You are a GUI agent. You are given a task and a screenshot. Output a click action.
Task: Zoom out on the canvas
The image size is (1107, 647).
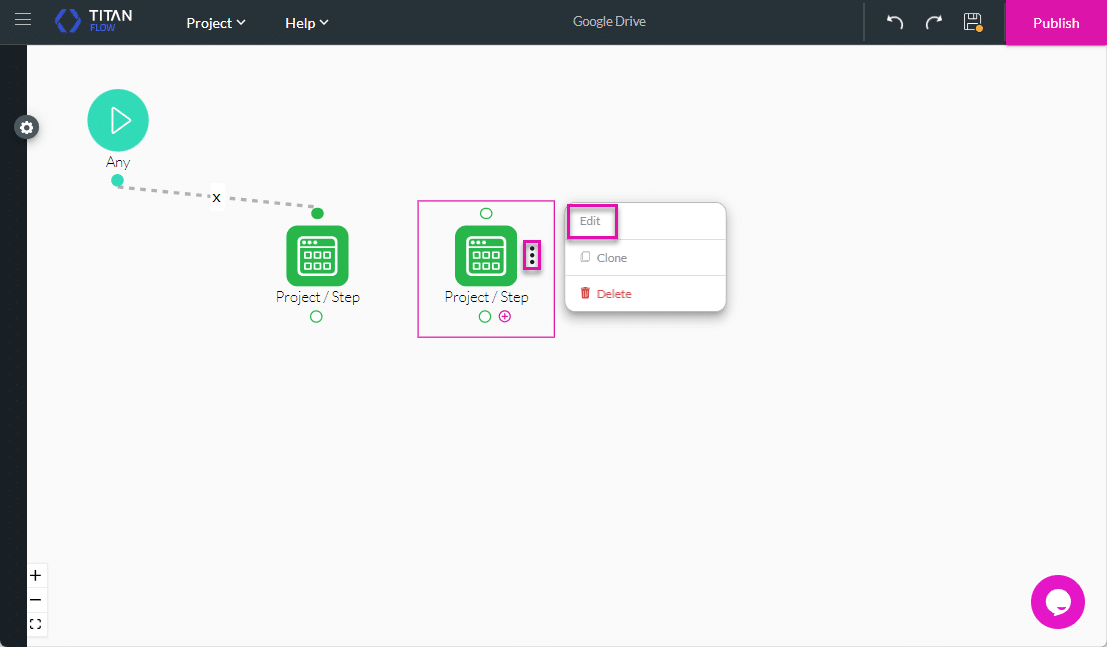tap(35, 600)
